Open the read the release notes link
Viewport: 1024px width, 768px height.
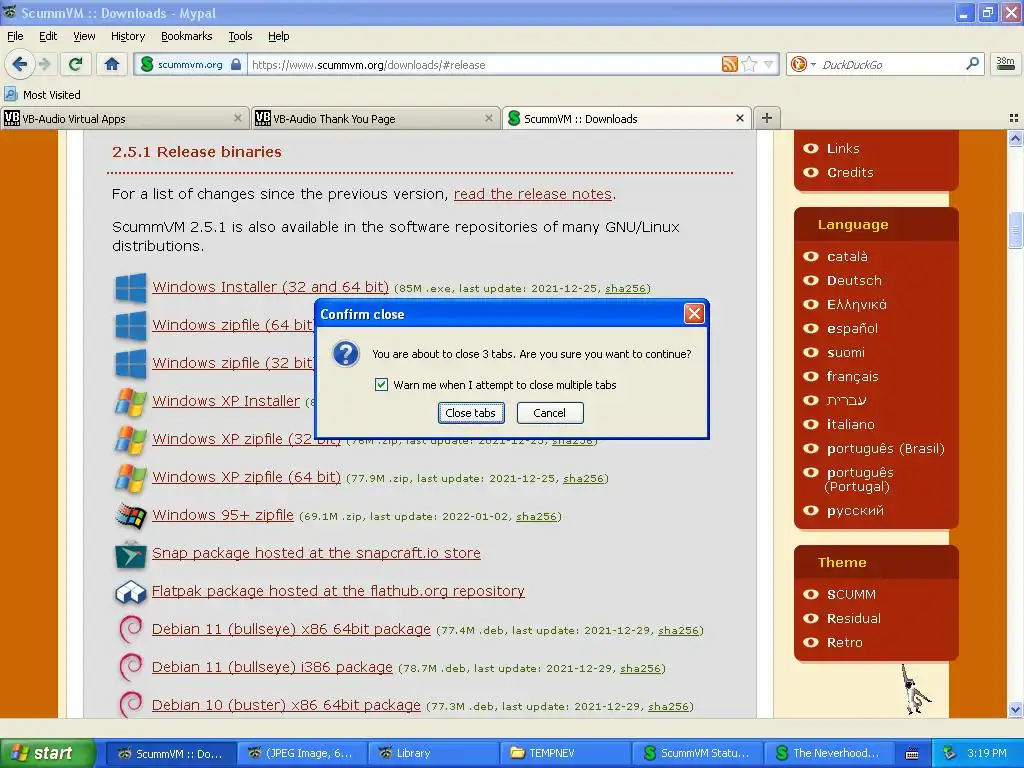533,194
